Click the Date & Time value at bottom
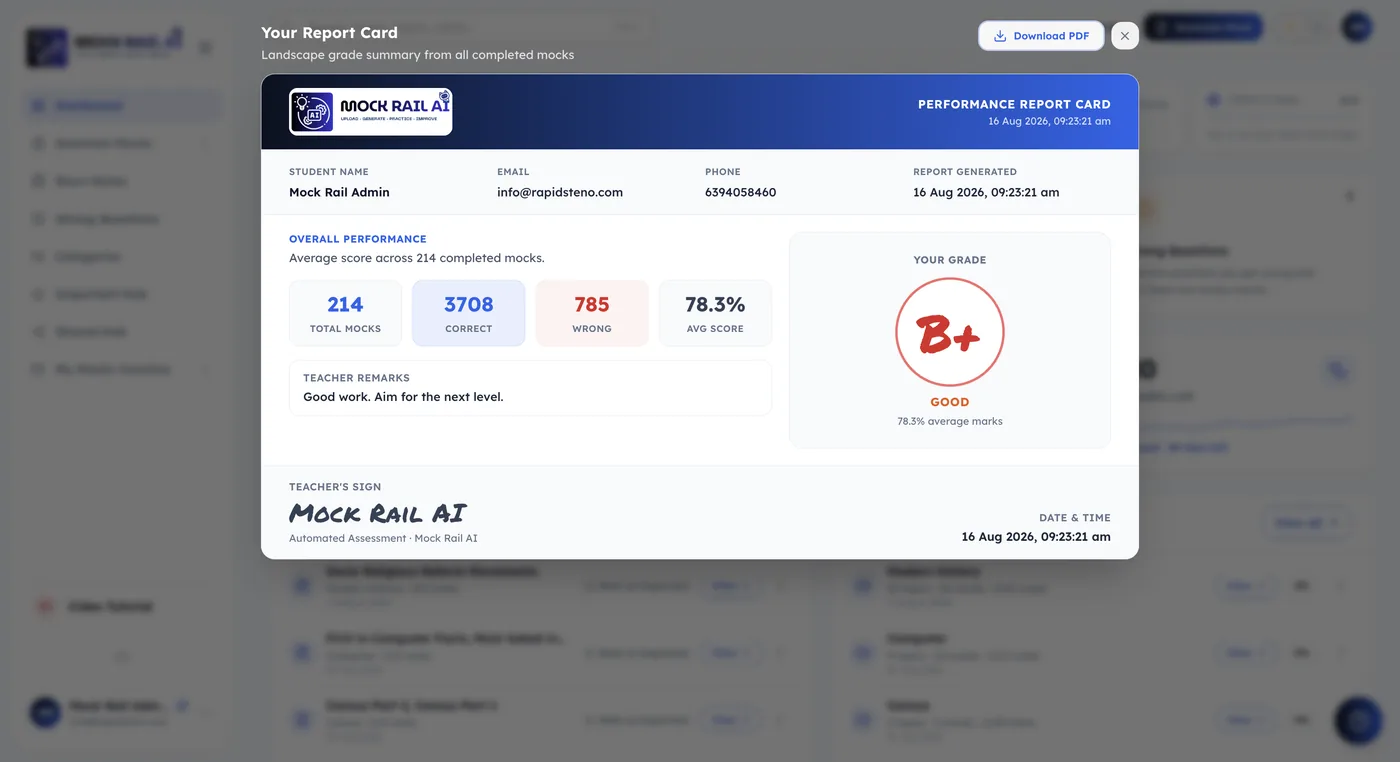1400x762 pixels. click(x=1036, y=537)
